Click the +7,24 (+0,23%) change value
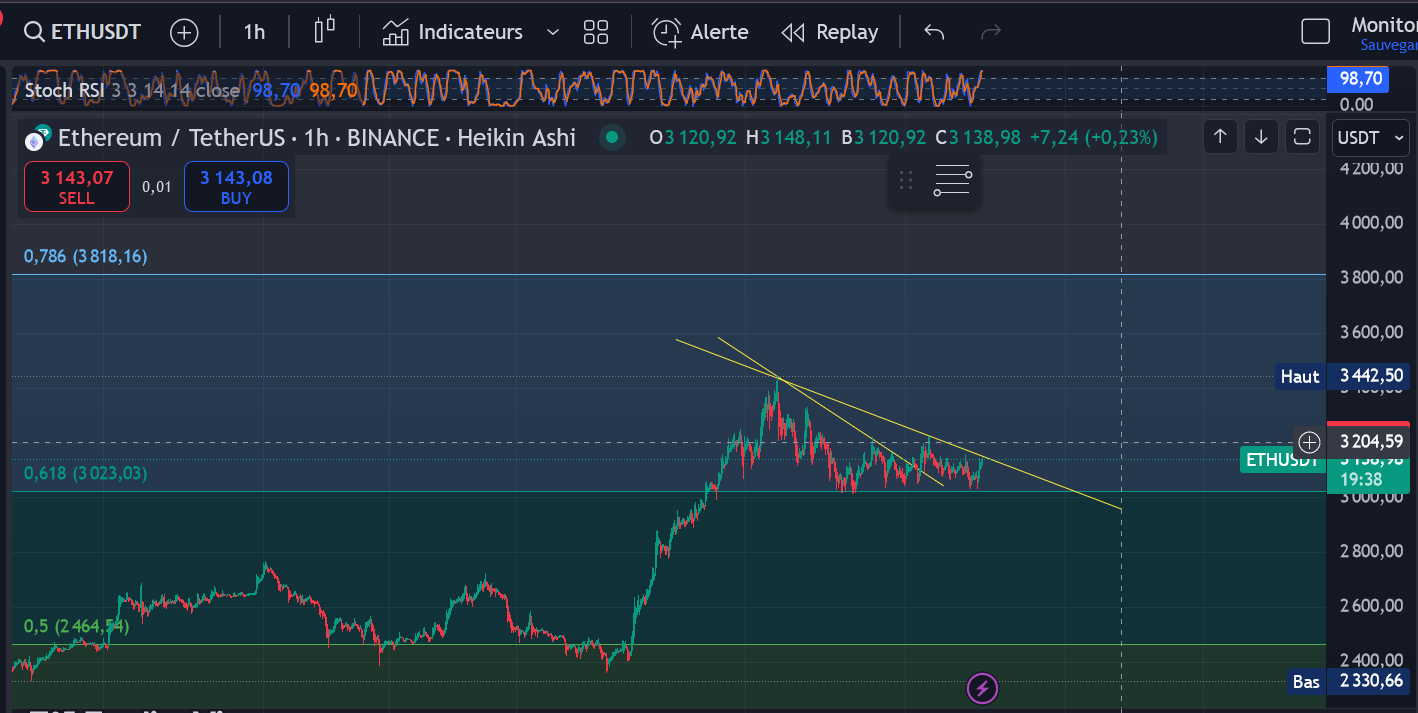The height and width of the screenshot is (713, 1418). click(x=1093, y=138)
